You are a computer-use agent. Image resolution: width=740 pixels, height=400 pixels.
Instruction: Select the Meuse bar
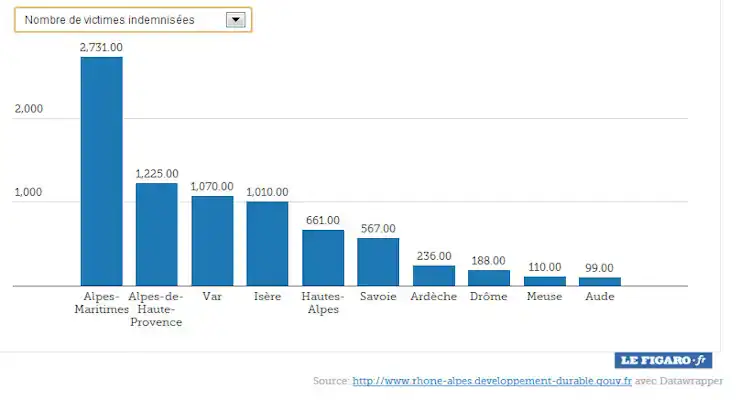544,281
